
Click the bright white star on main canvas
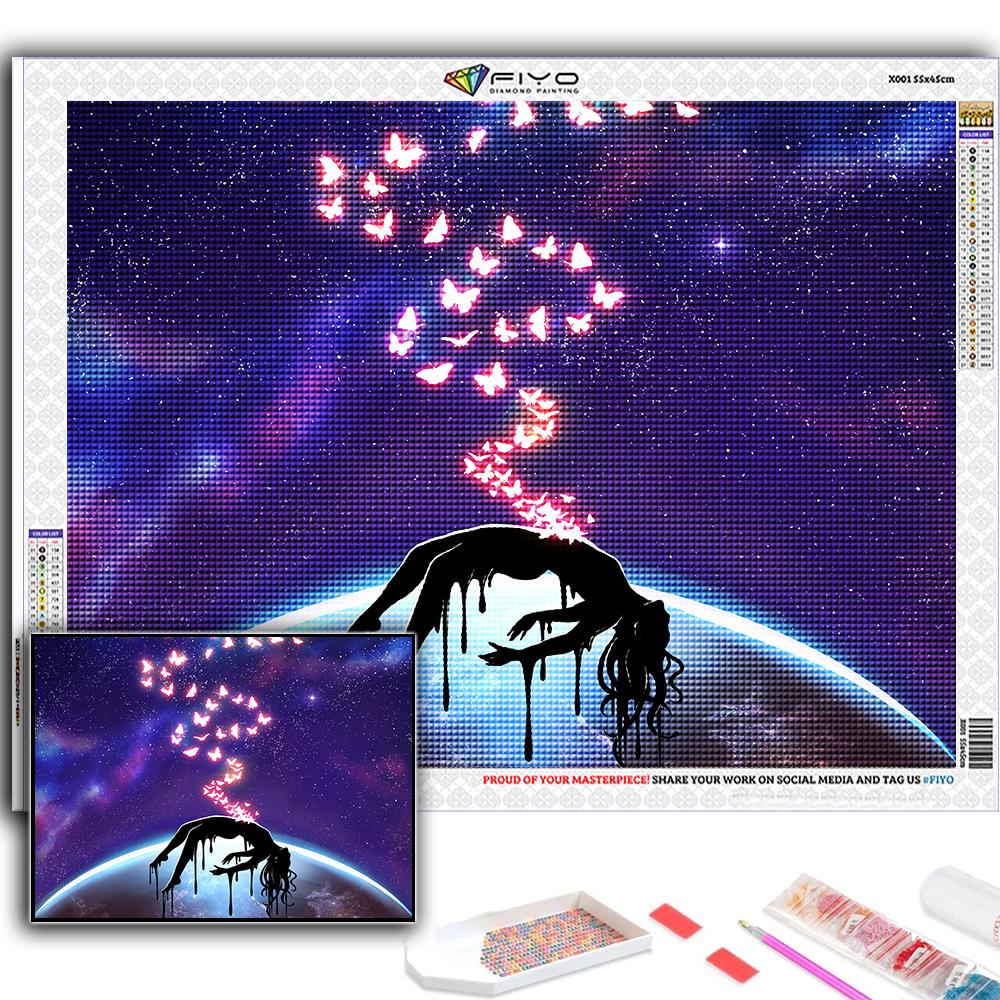pyautogui.click(x=721, y=244)
